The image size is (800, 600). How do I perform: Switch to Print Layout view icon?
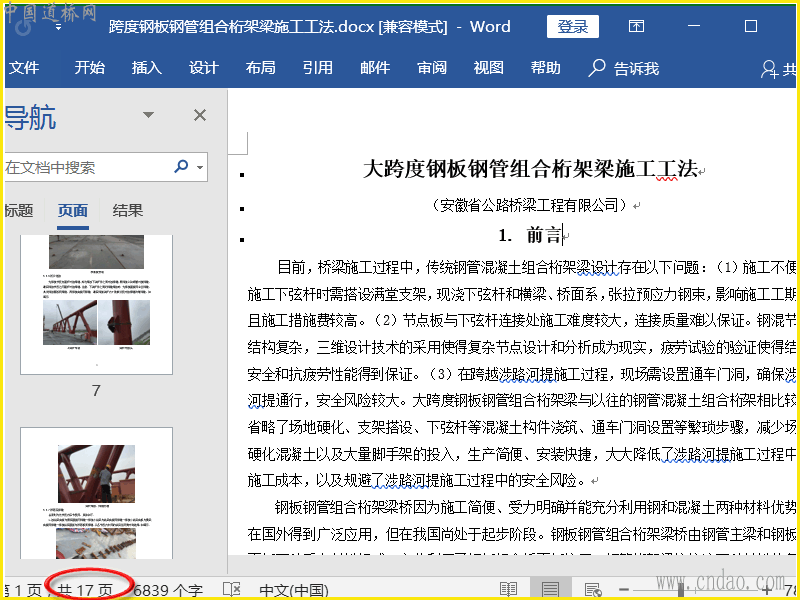(550, 590)
